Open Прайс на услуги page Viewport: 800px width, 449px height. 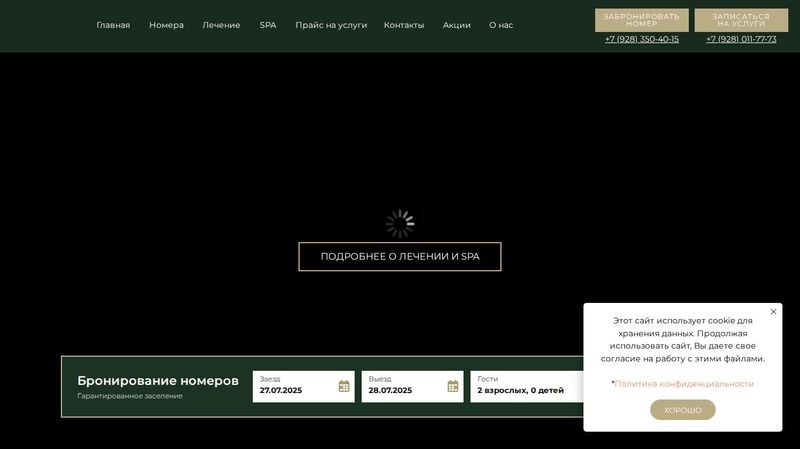point(331,25)
